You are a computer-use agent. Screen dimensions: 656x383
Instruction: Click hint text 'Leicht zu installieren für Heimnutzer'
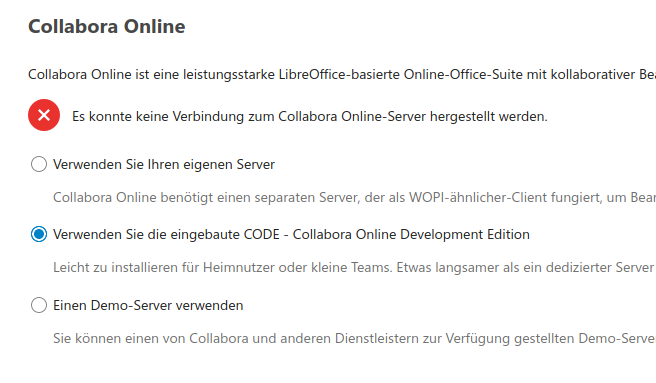click(x=354, y=267)
